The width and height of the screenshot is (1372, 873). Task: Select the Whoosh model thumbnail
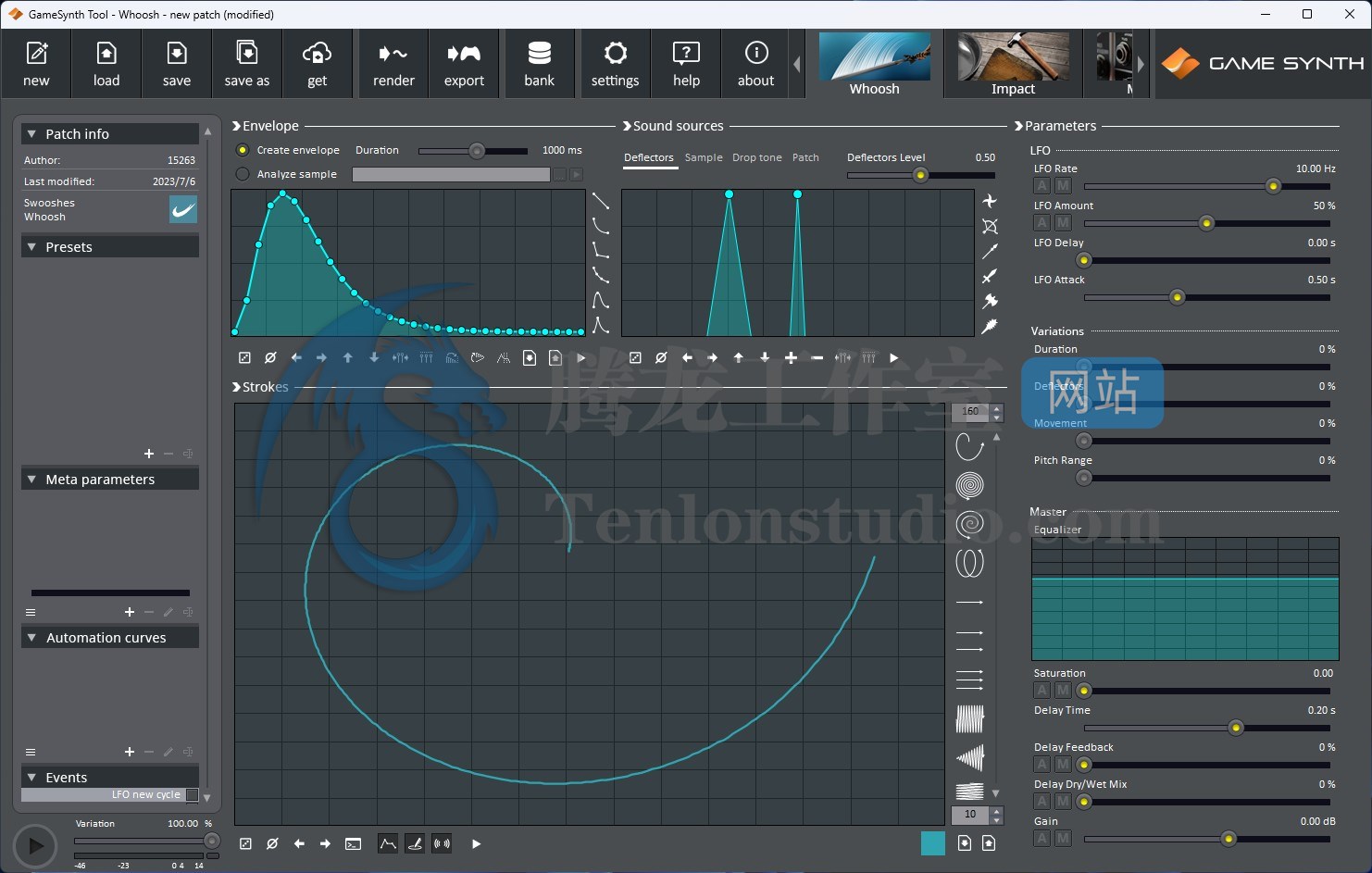pyautogui.click(x=875, y=64)
